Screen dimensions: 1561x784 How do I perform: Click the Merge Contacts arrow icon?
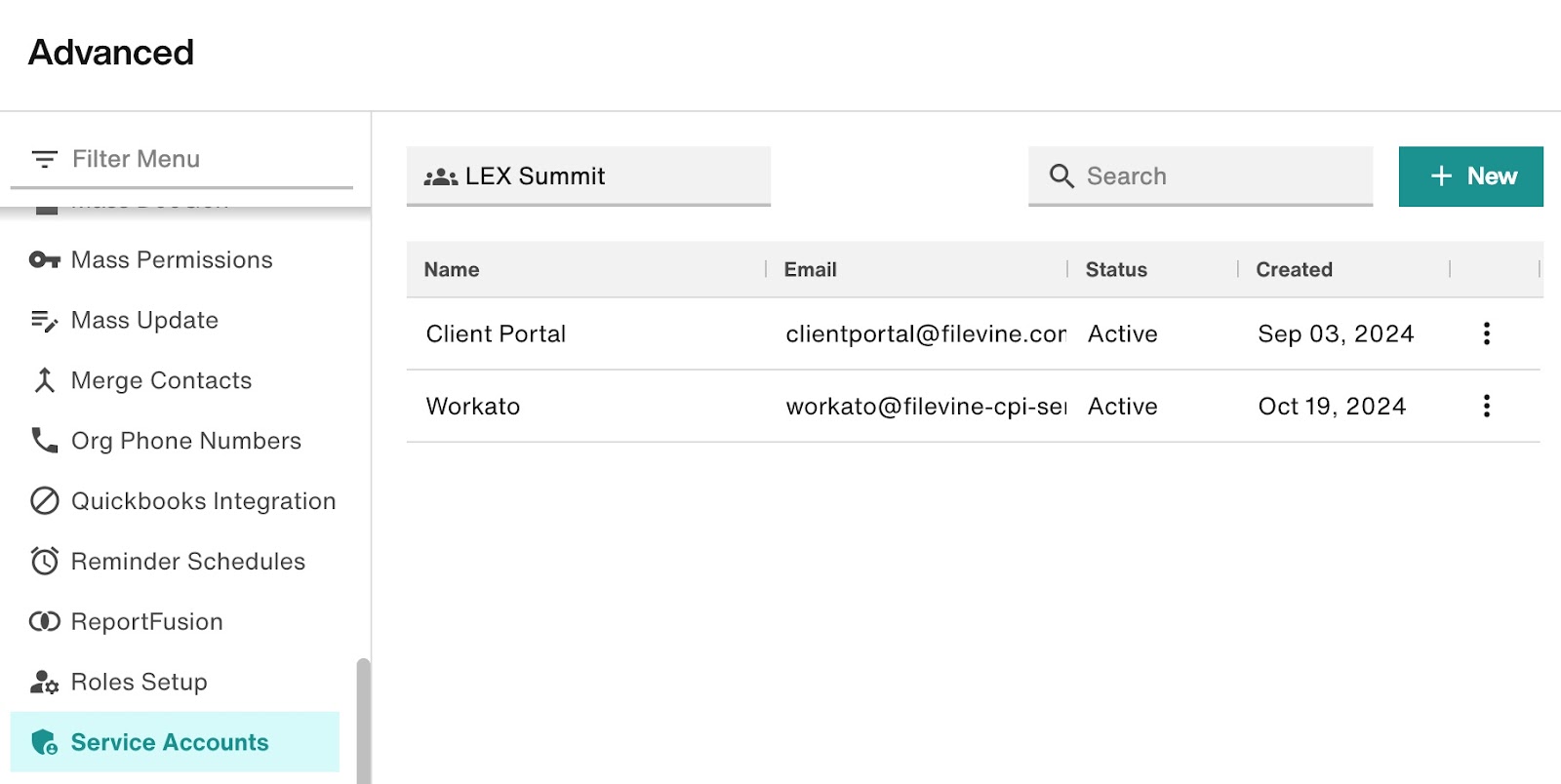tap(44, 380)
